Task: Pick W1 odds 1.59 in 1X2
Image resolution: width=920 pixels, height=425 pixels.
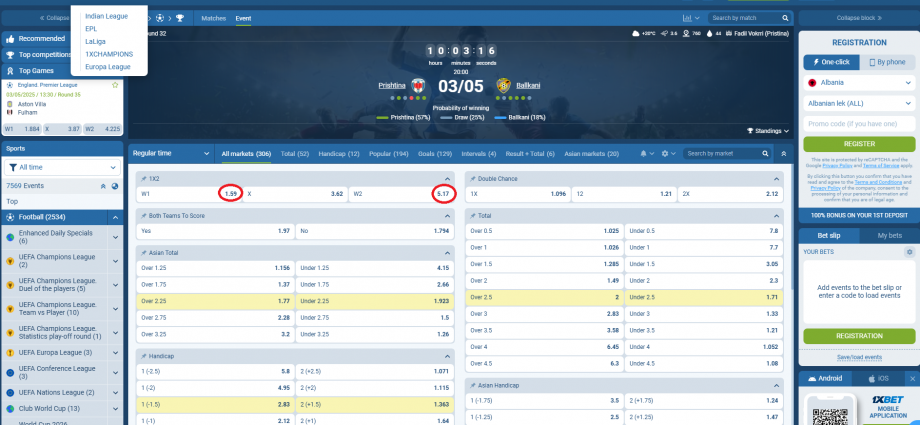Action: pos(190,194)
